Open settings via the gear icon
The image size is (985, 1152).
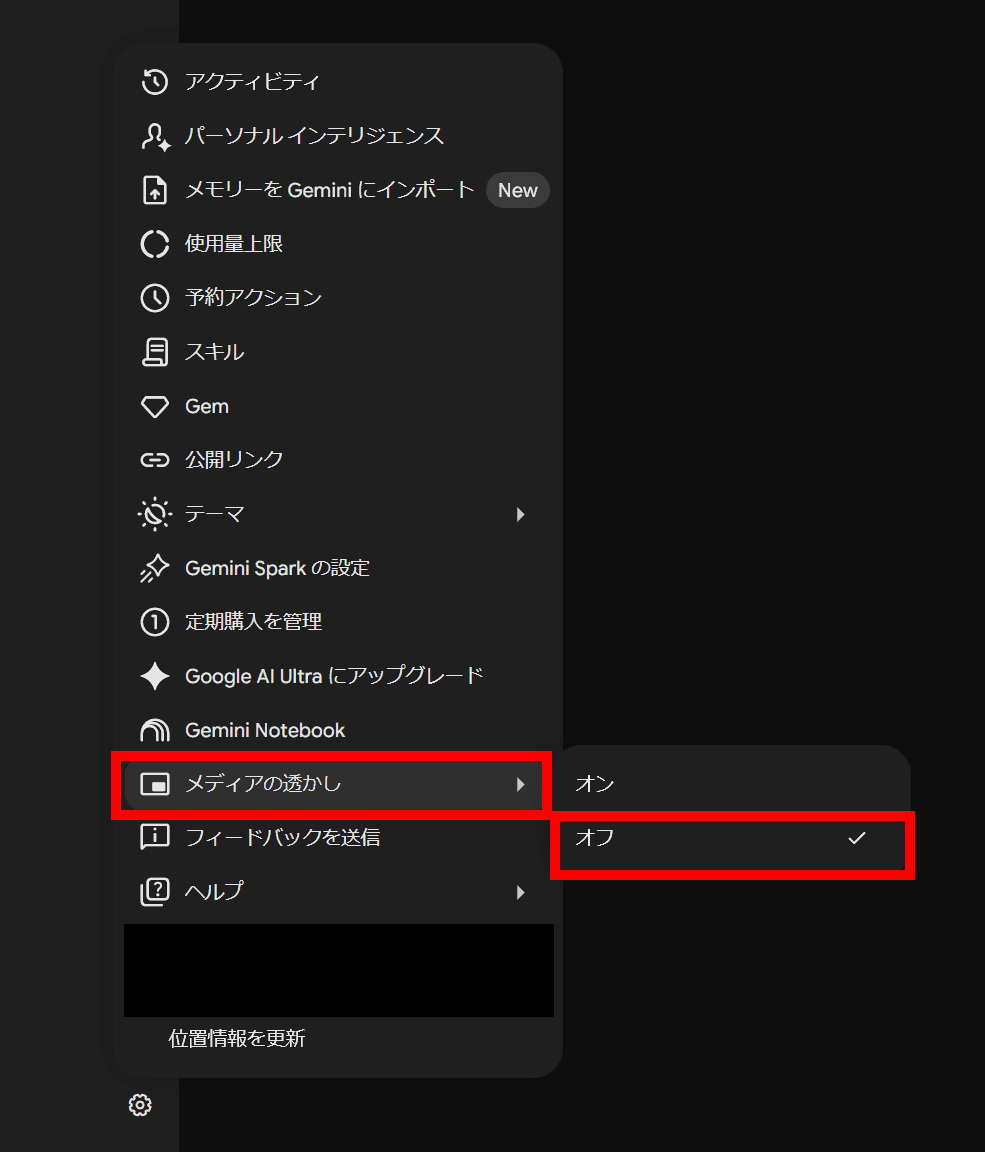pos(140,1105)
